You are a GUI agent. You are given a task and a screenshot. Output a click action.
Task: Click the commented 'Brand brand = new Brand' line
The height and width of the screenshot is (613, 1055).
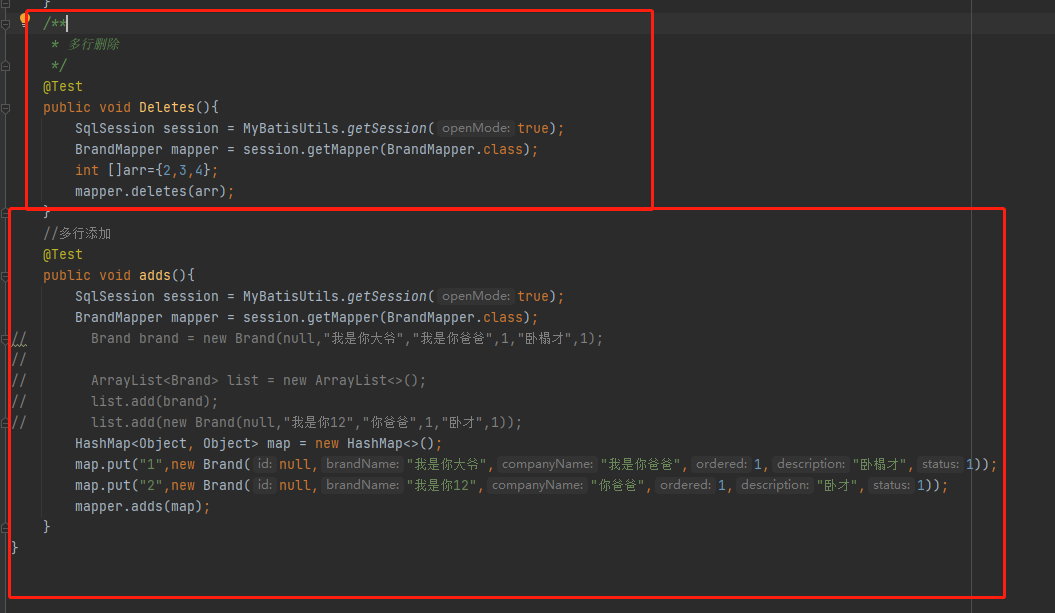(x=347, y=338)
